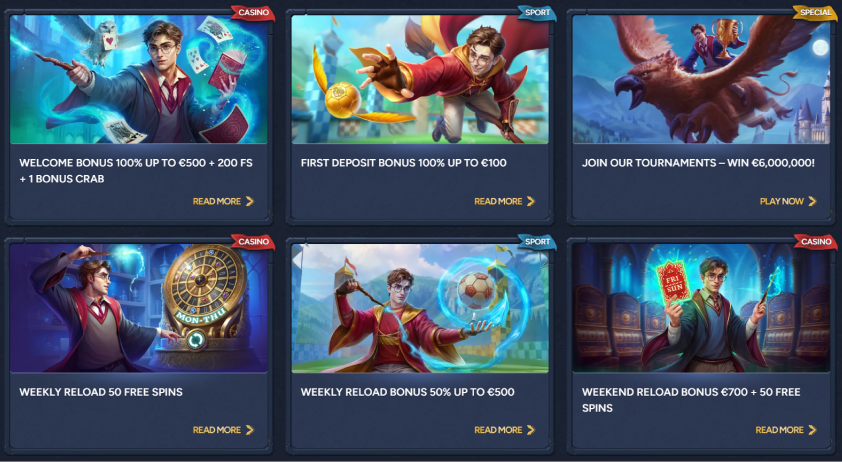Click the CASINO ribbon on the Weekend Reload card
Screen dimensions: 842x462
(x=816, y=242)
